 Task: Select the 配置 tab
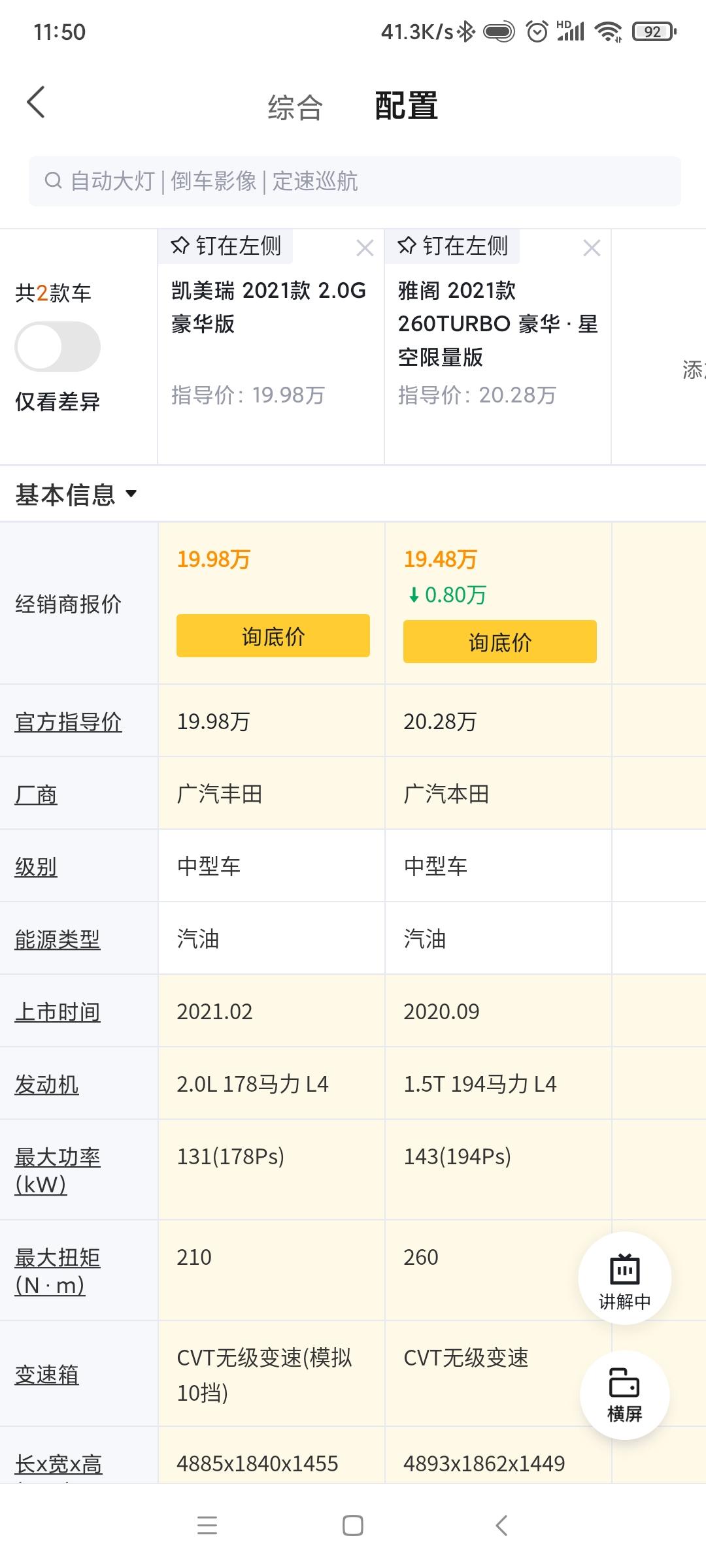click(406, 106)
